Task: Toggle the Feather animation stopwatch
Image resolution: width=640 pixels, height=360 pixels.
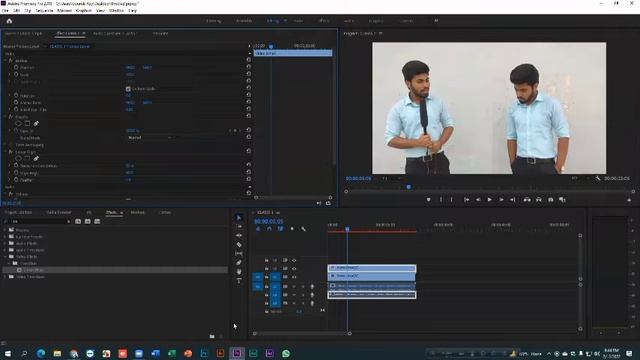Action: point(16,180)
